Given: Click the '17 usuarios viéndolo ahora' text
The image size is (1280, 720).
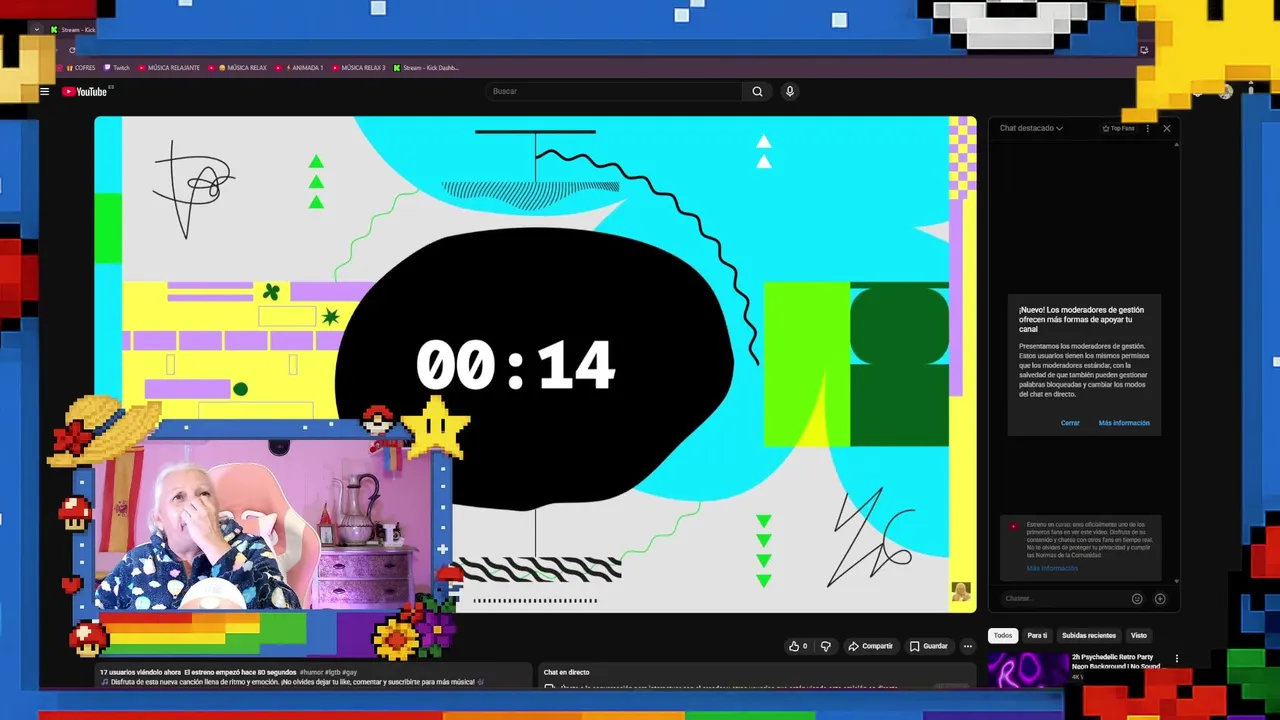Looking at the screenshot, I should (x=140, y=672).
